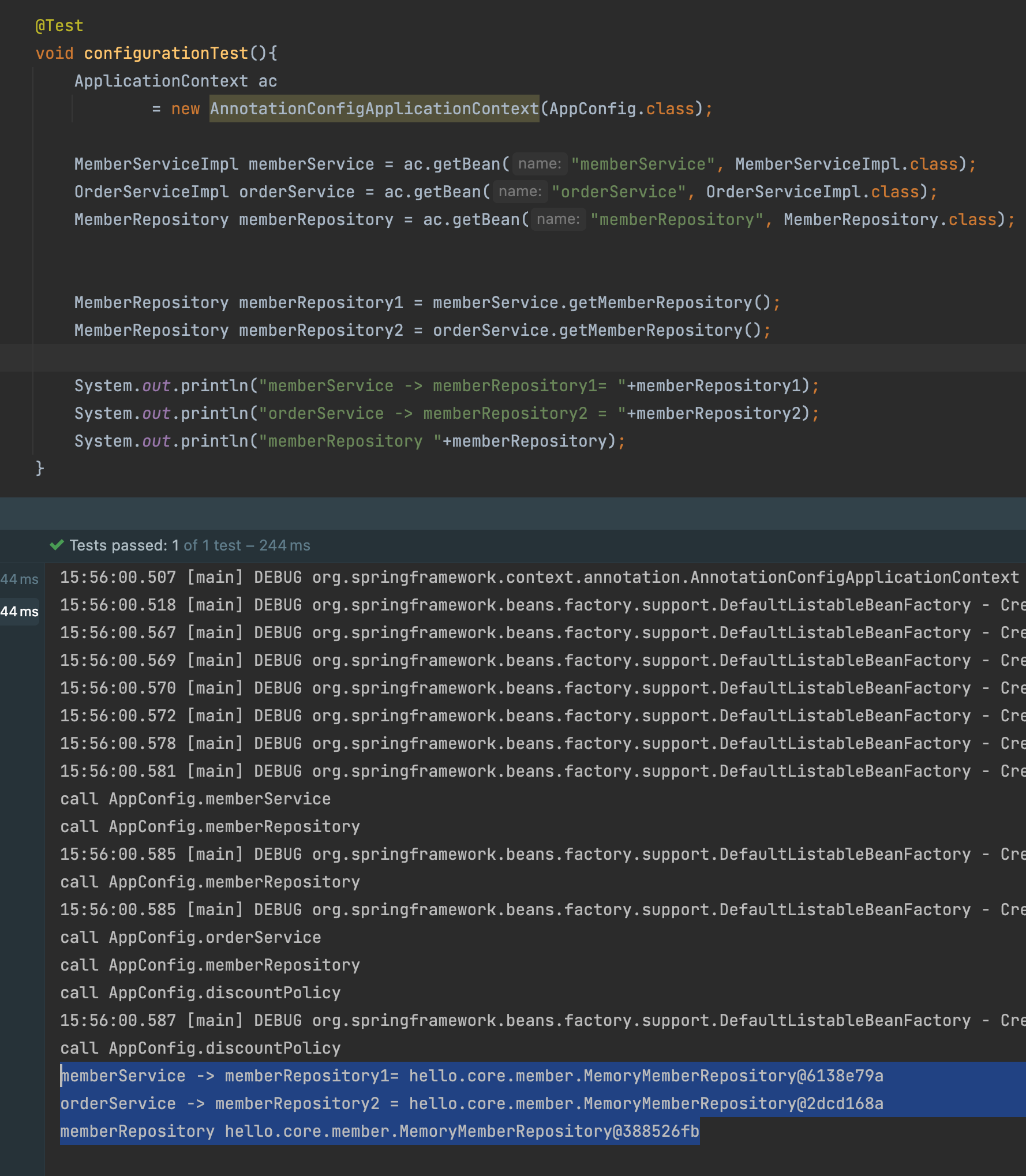Click the MemberServiceImpl.class argument
The height and width of the screenshot is (1176, 1026).
(x=847, y=164)
